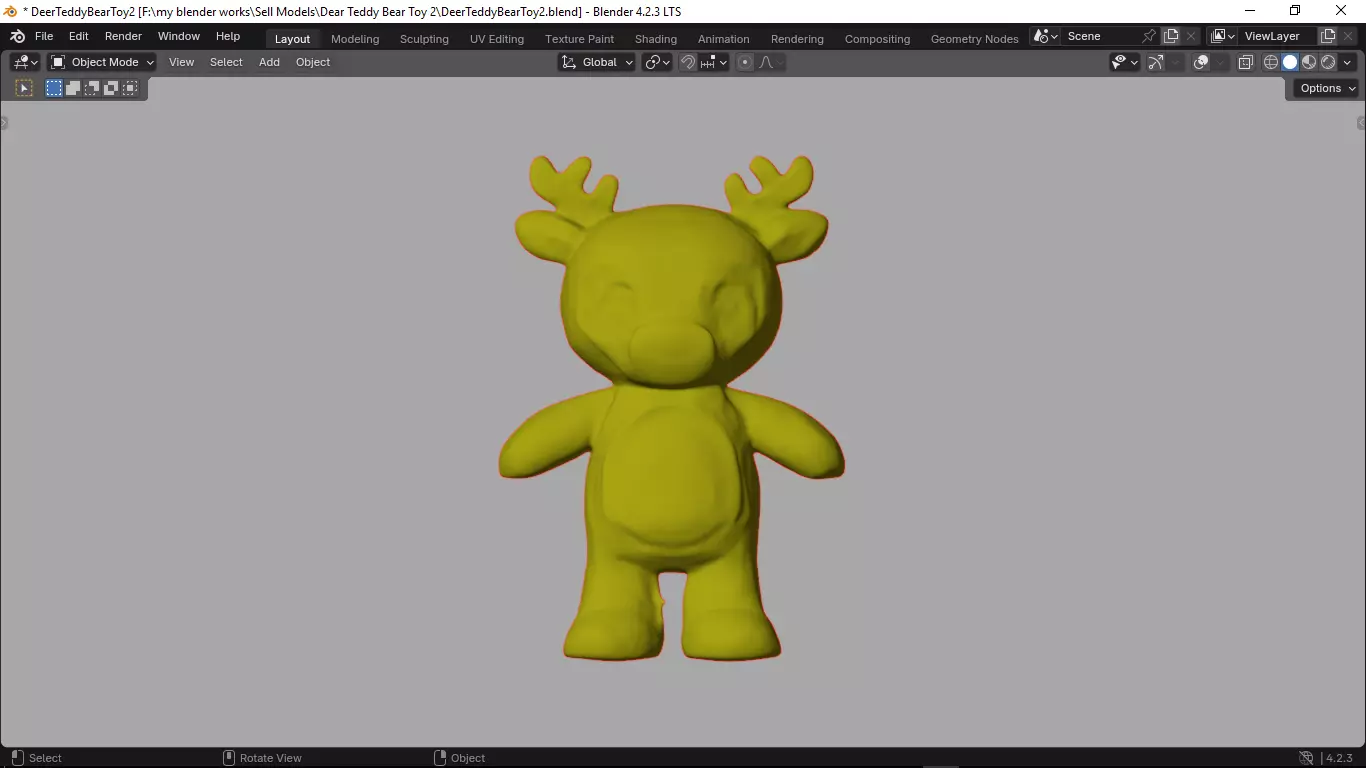Viewport: 1366px width, 768px height.
Task: Toggle X-Ray mode
Action: pos(1246,62)
